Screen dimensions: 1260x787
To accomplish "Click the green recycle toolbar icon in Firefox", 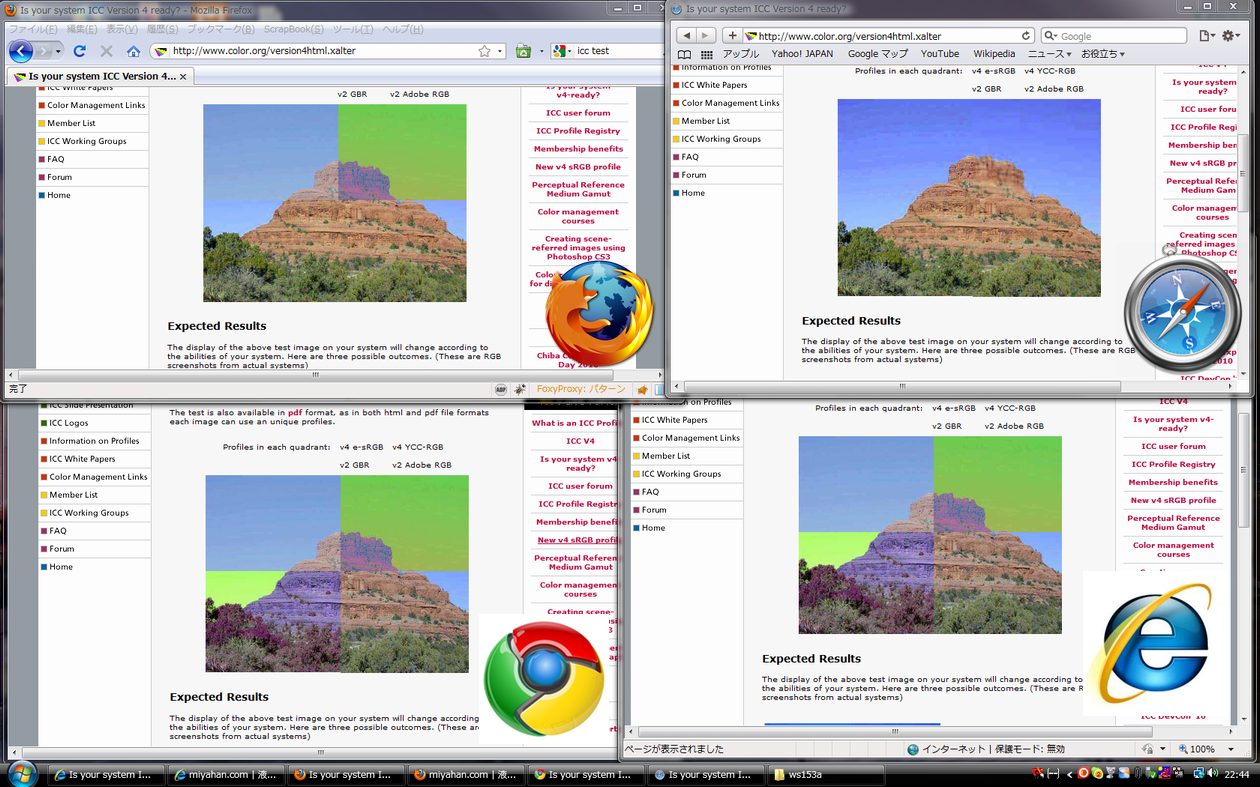I will click(x=523, y=51).
